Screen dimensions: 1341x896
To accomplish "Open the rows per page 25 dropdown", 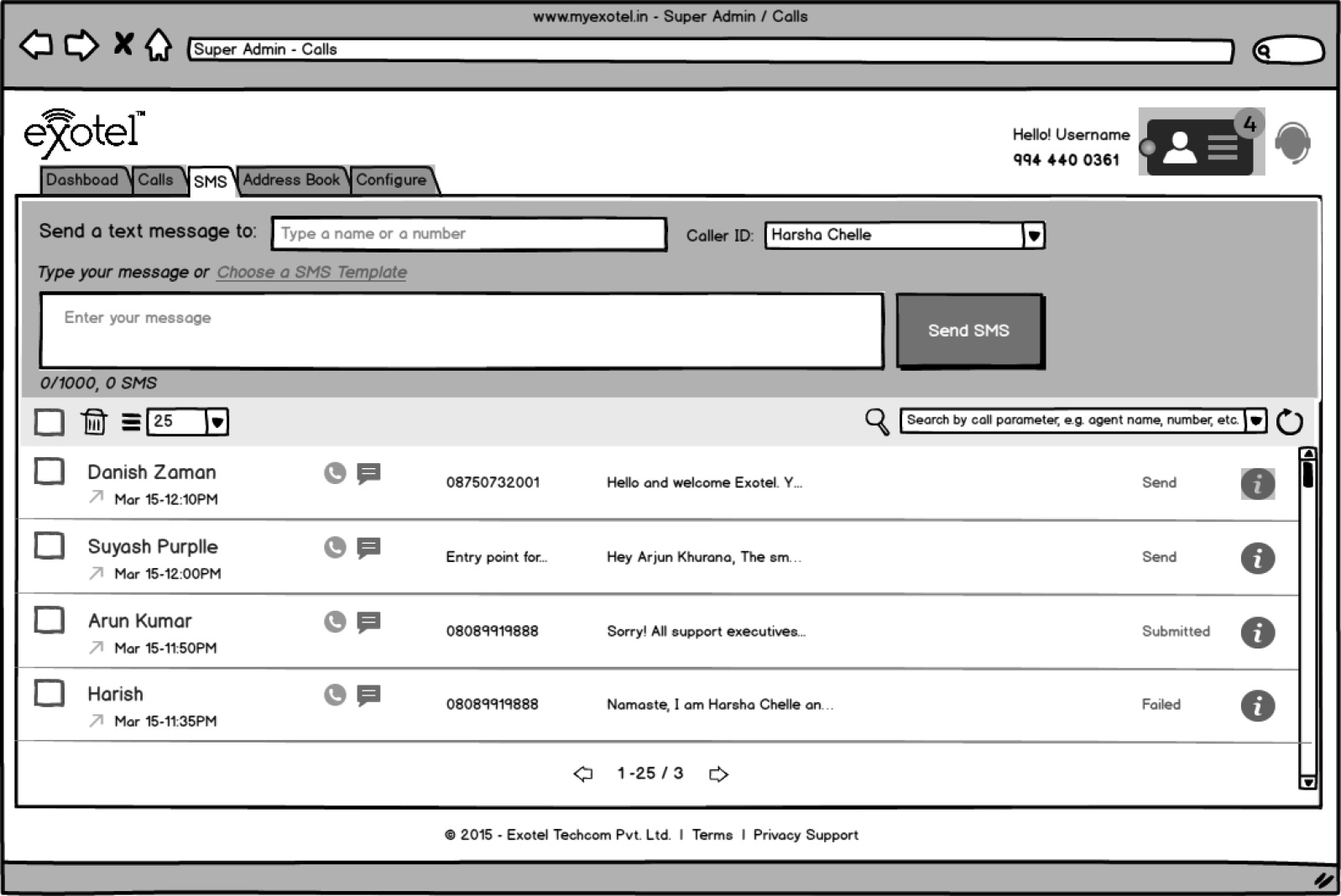I will (187, 422).
